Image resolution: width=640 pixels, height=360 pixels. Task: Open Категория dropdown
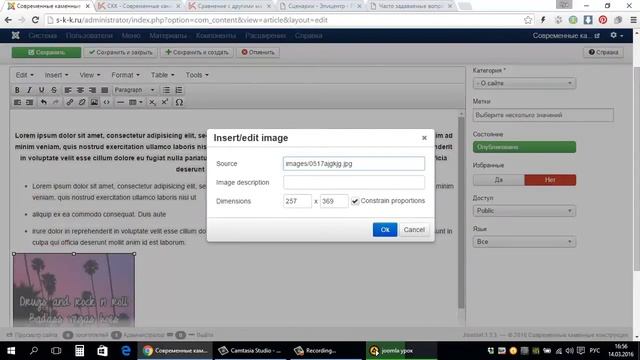tap(524, 83)
